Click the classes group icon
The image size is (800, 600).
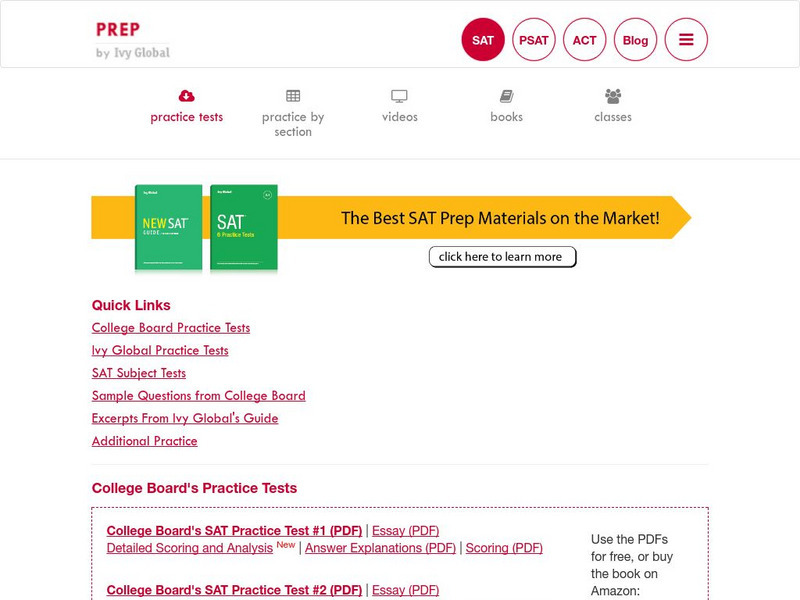click(613, 96)
